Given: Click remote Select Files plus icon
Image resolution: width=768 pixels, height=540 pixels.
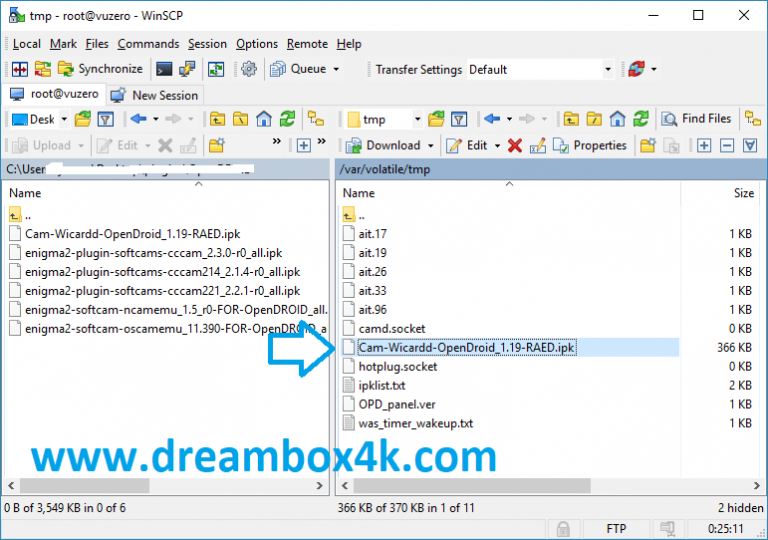Looking at the screenshot, I should click(704, 146).
